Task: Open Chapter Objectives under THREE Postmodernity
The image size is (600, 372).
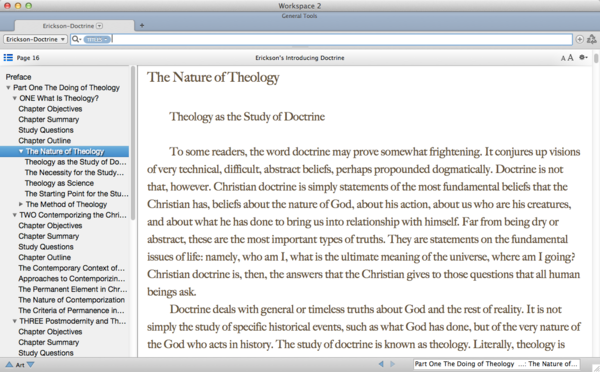Action: pyautogui.click(x=50, y=332)
